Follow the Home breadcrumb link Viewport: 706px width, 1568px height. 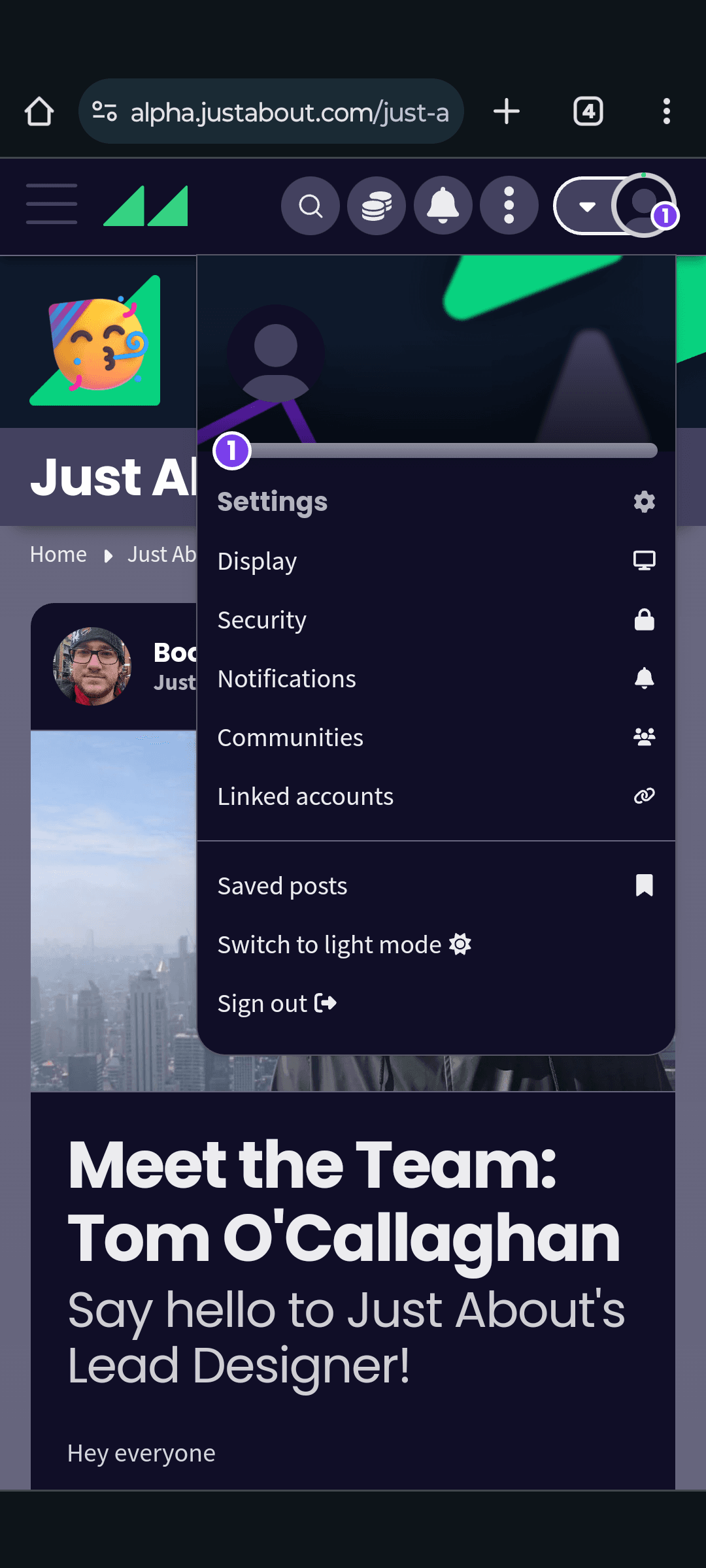58,555
